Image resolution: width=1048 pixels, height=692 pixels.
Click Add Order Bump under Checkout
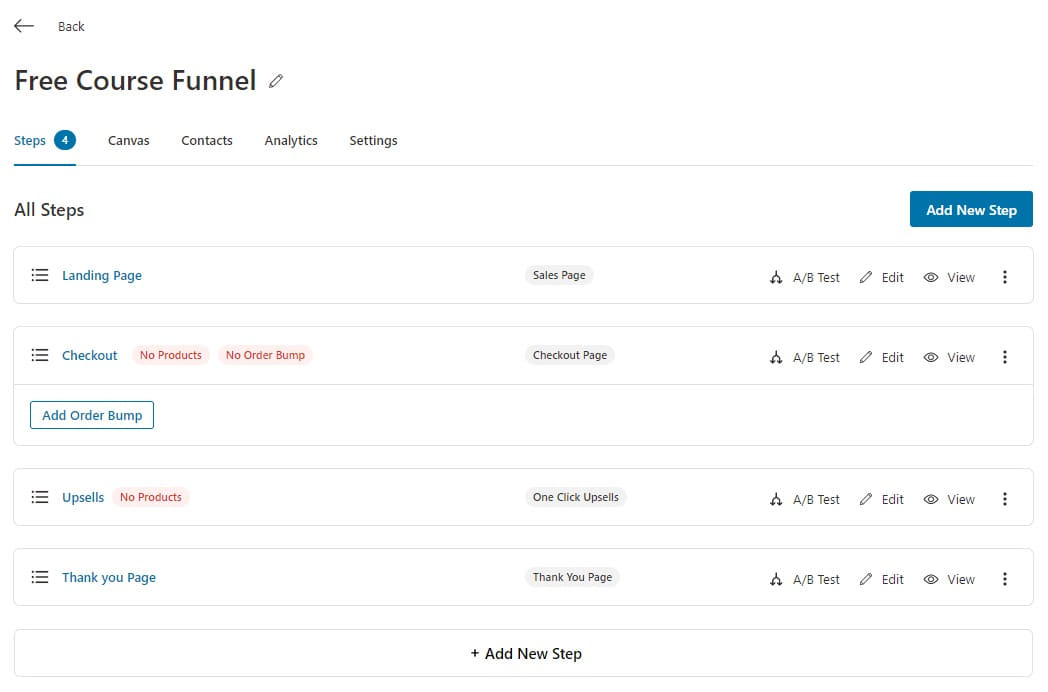coord(91,415)
